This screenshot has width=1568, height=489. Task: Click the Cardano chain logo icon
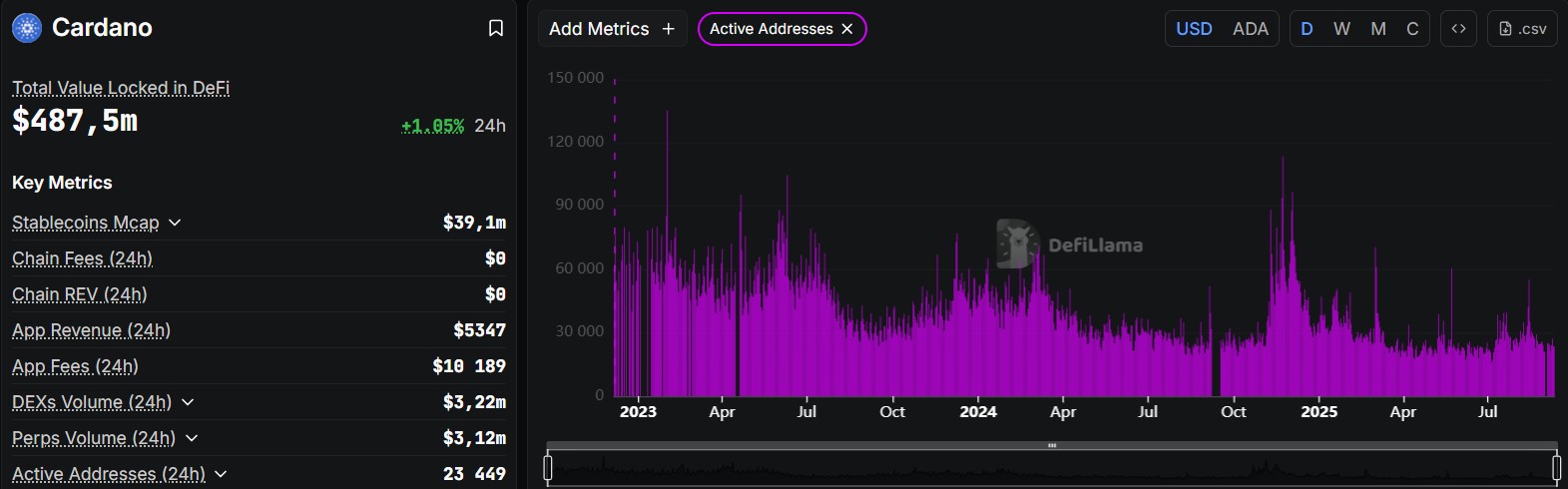[27, 28]
